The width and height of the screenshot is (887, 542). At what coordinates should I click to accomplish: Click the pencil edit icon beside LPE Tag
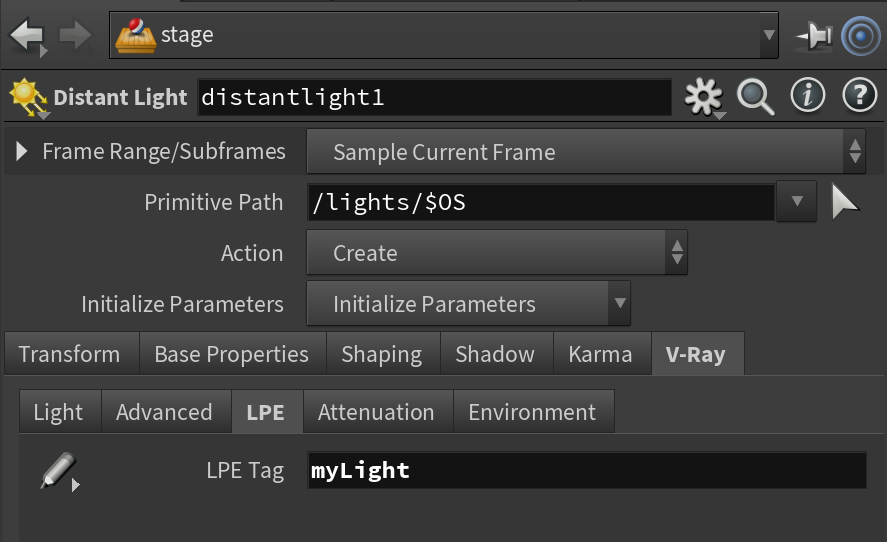pyautogui.click(x=59, y=471)
